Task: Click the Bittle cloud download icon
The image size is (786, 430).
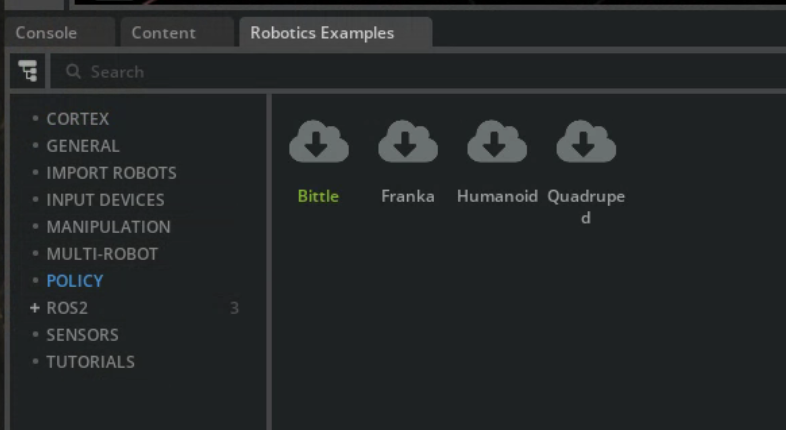Action: tap(318, 143)
